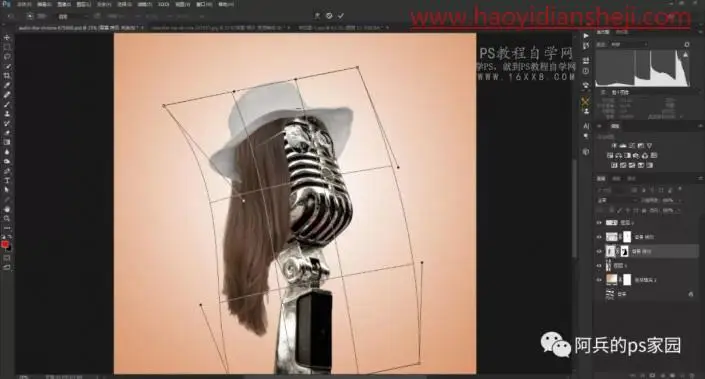
Task: Toggle visibility of the microphone layer below the selected one
Action: coord(599,266)
